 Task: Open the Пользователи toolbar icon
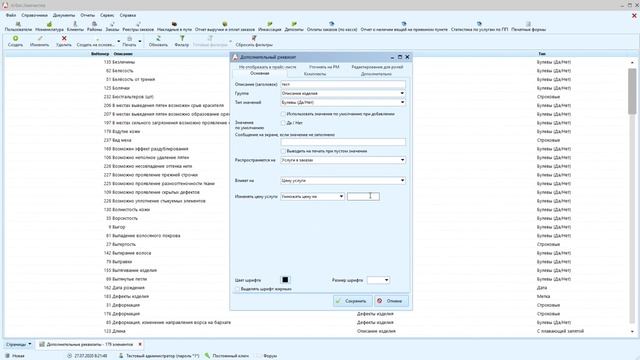pyautogui.click(x=18, y=27)
